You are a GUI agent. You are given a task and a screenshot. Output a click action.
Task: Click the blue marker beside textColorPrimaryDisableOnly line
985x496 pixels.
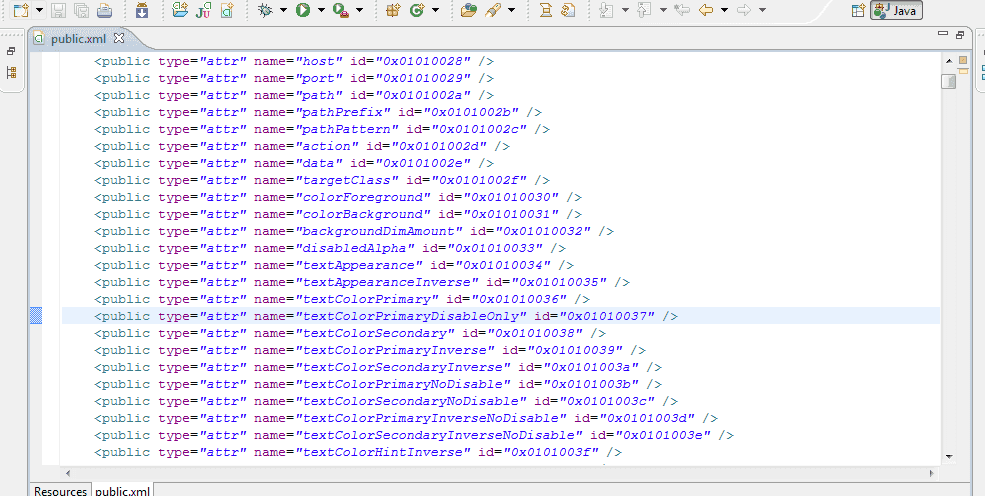pos(36,316)
